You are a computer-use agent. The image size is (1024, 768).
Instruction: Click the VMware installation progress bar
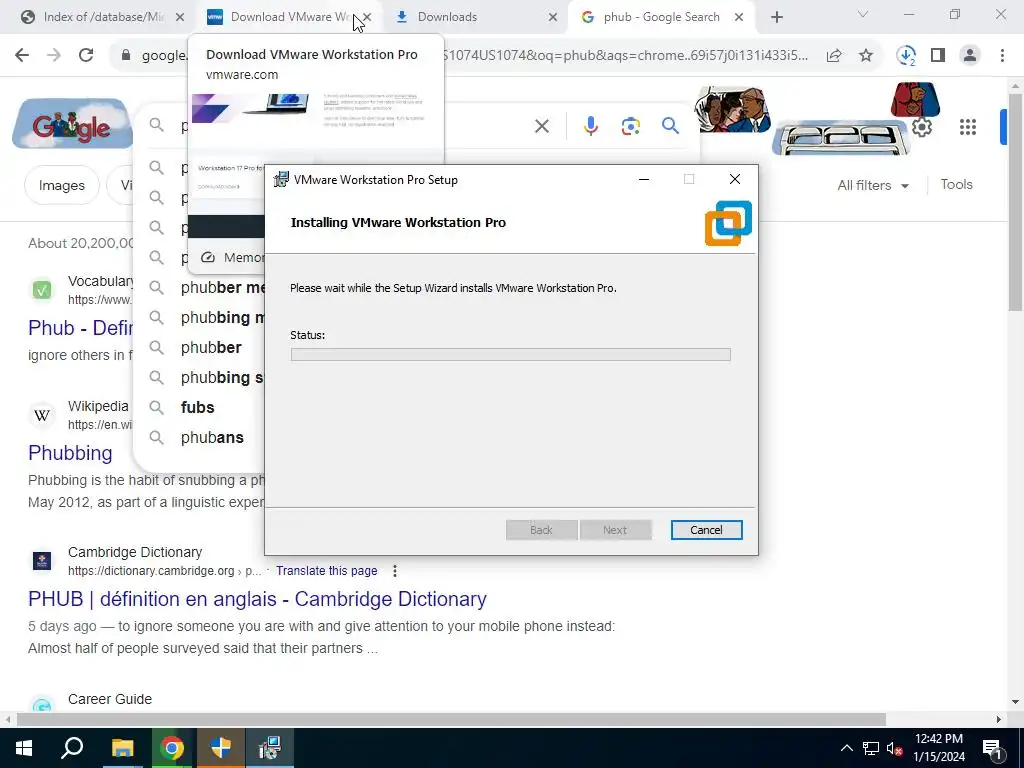tap(511, 355)
